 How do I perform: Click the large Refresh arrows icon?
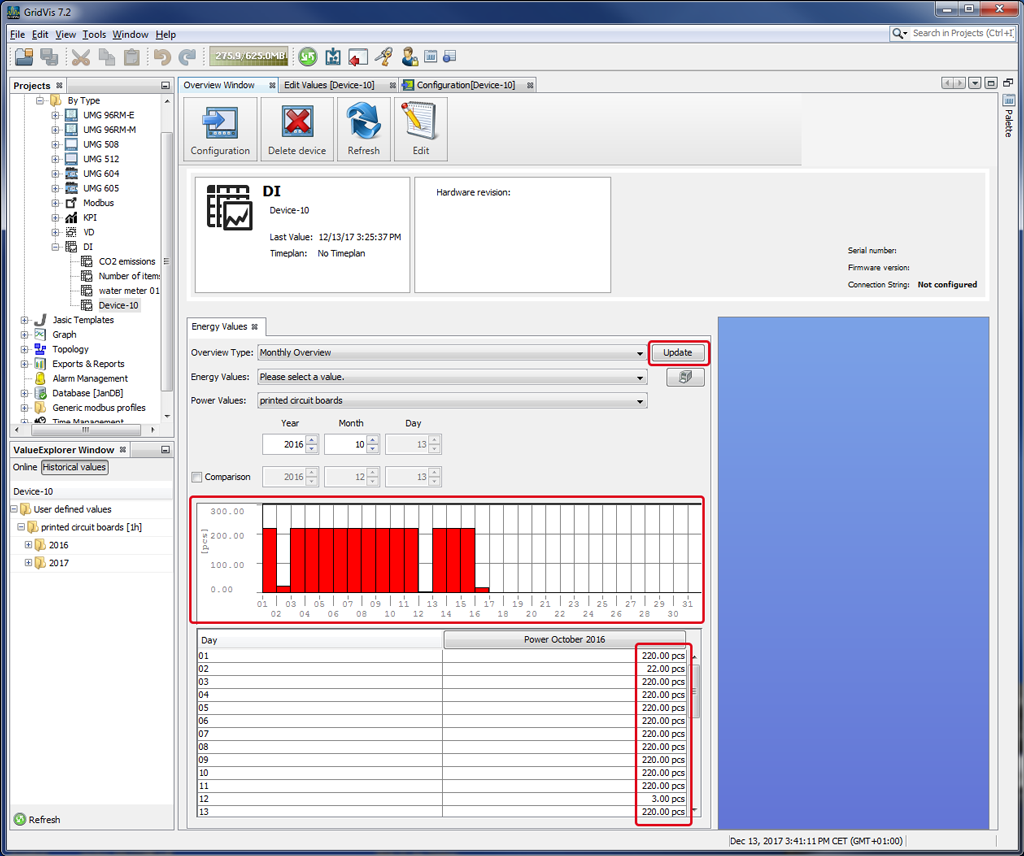[x=363, y=122]
